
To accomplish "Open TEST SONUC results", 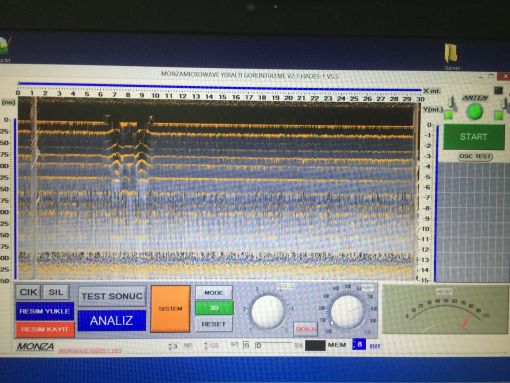I will pos(112,296).
